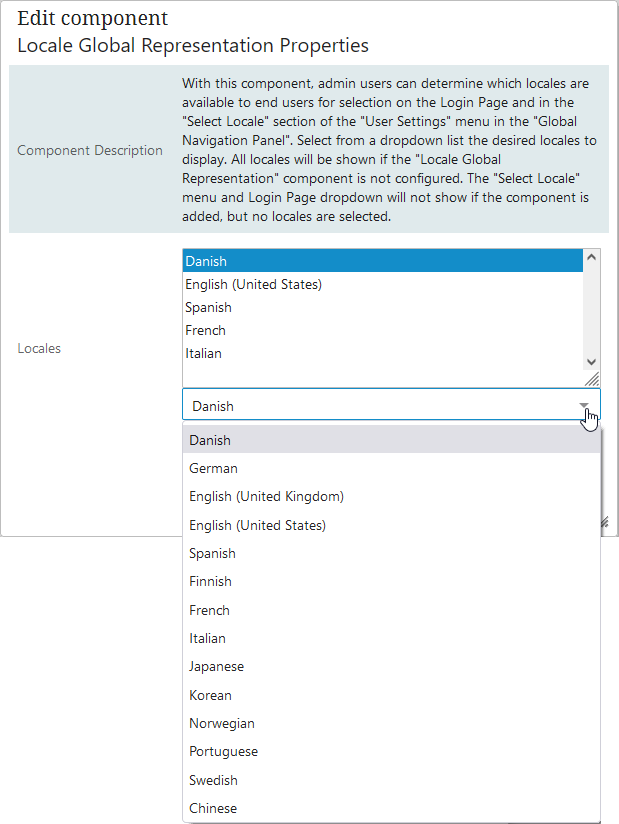This screenshot has width=619, height=824.
Task: Choose Korean from the dropdown list
Action: click(391, 695)
